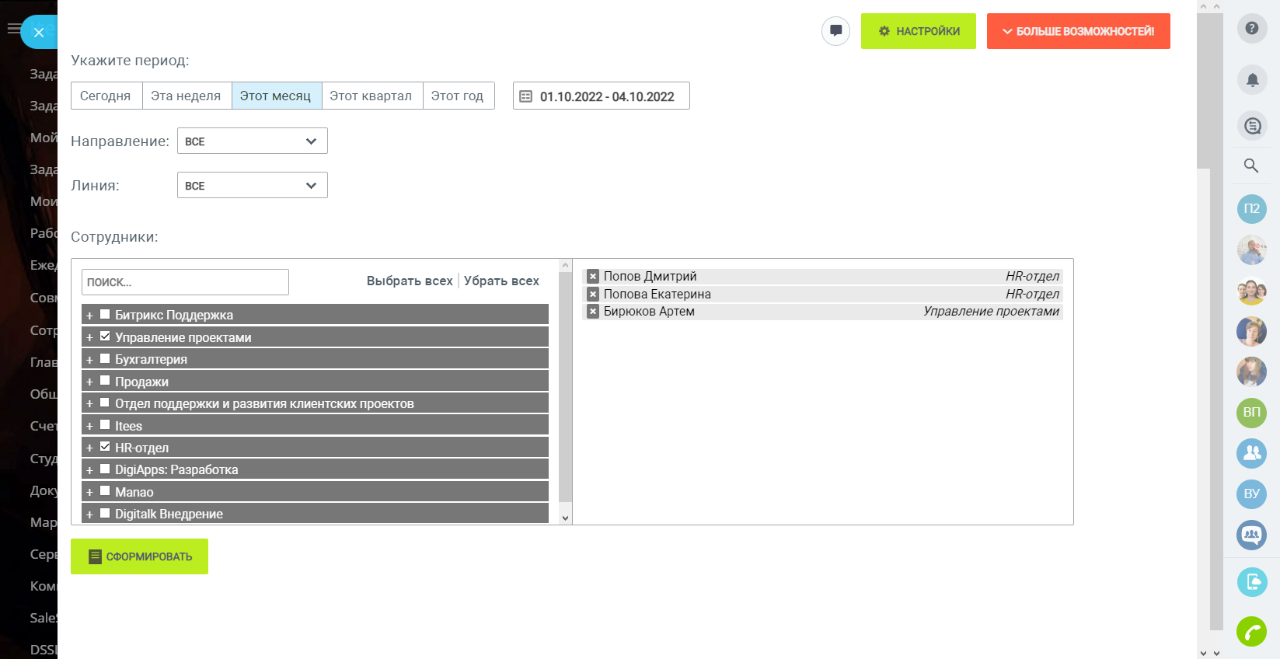The height and width of the screenshot is (659, 1280).
Task: Select the Сегодня period tab
Action: (106, 96)
